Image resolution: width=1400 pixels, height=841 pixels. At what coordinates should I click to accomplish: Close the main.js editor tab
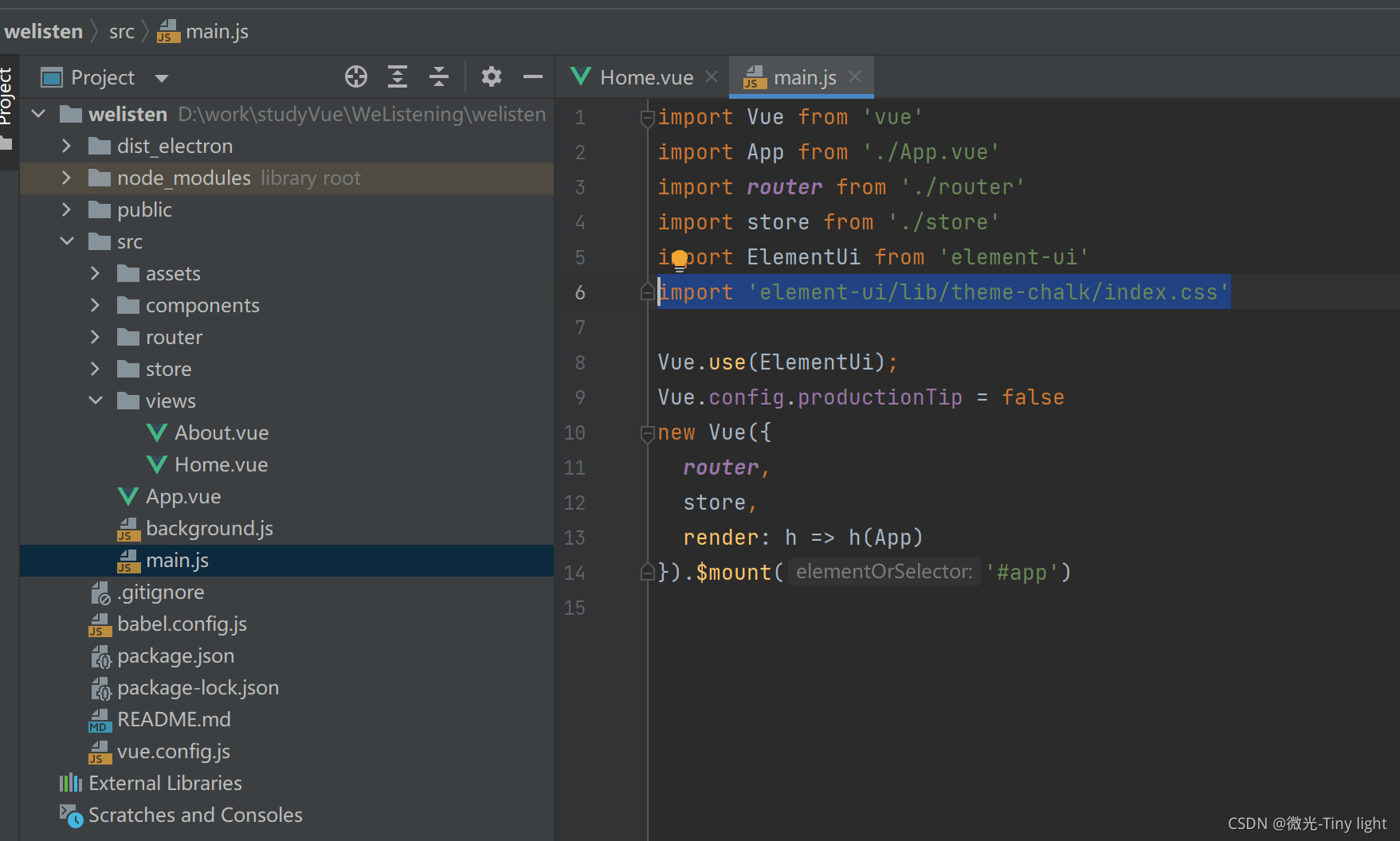click(x=855, y=76)
